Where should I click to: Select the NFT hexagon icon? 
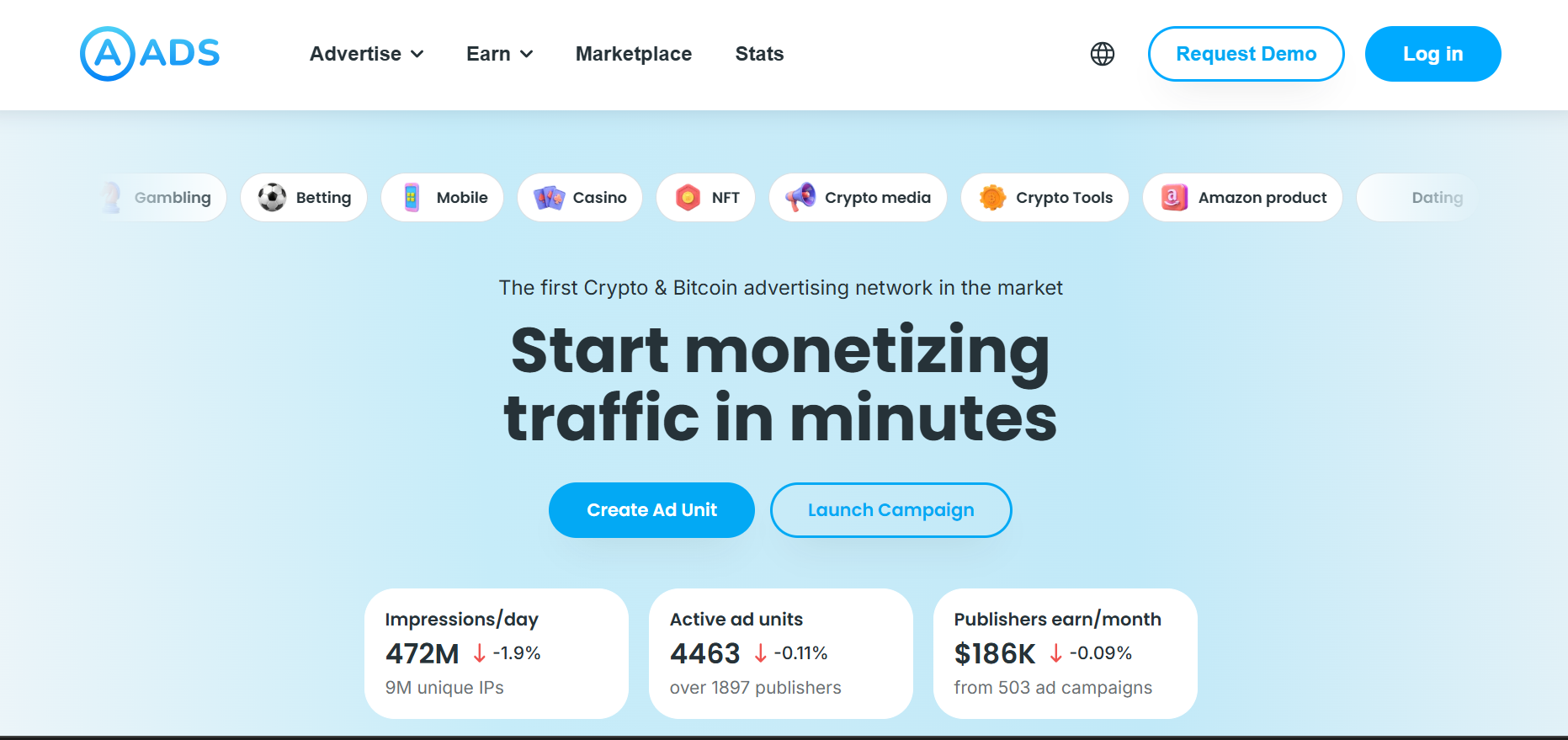coord(688,197)
